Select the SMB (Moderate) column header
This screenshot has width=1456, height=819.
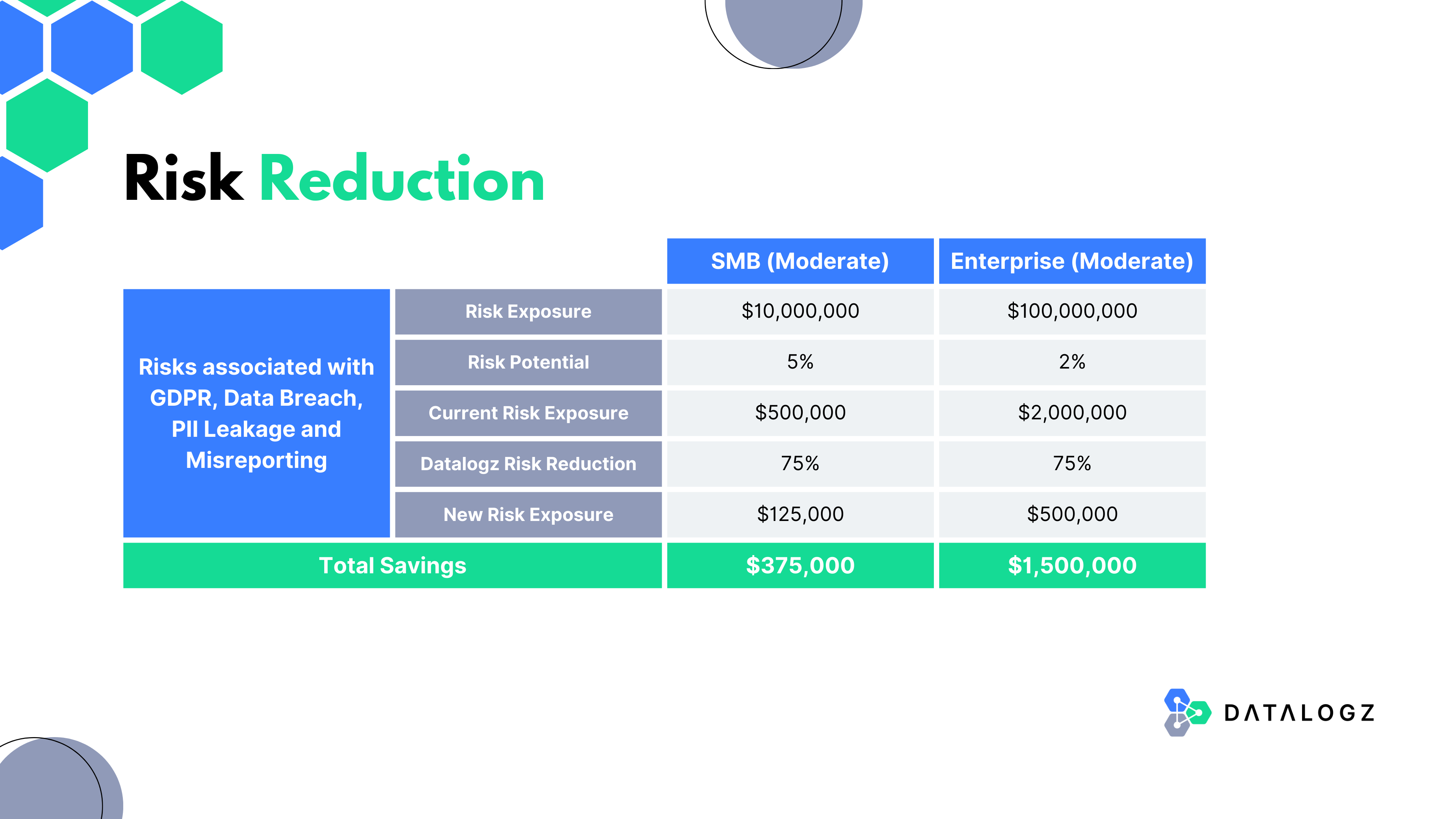tap(800, 261)
